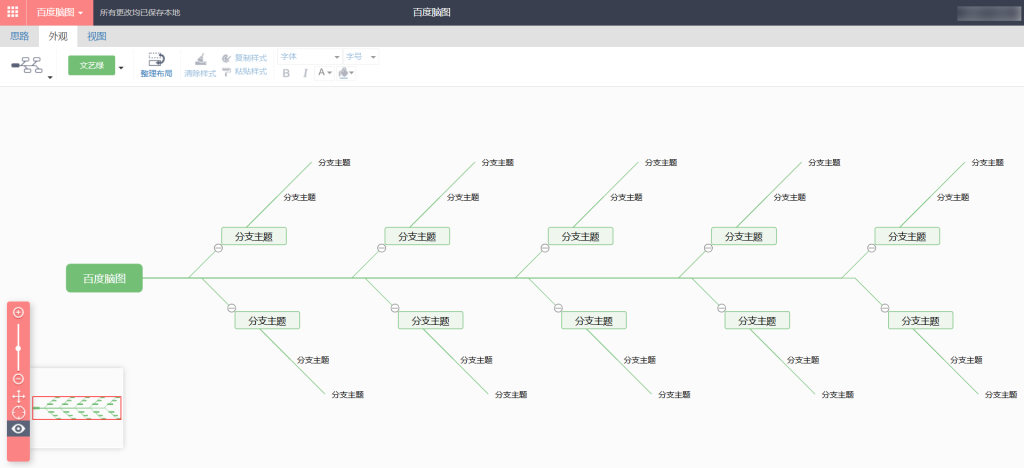
Task: Select topmost leaf 分支主题 of fifth upper branch
Action: click(987, 163)
